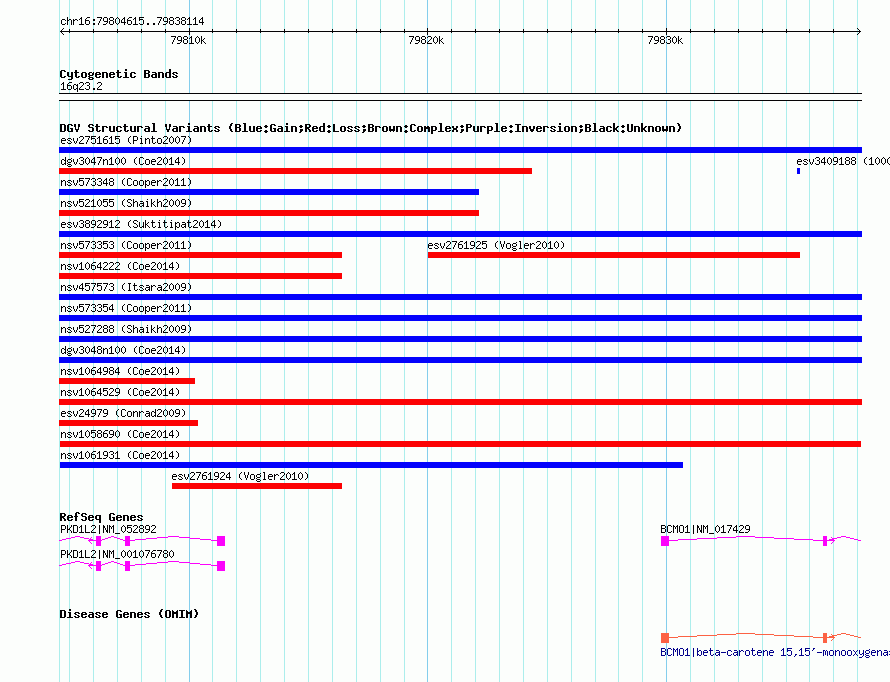
Task: Click the 79820k ruler tick mark
Action: (x=427, y=32)
